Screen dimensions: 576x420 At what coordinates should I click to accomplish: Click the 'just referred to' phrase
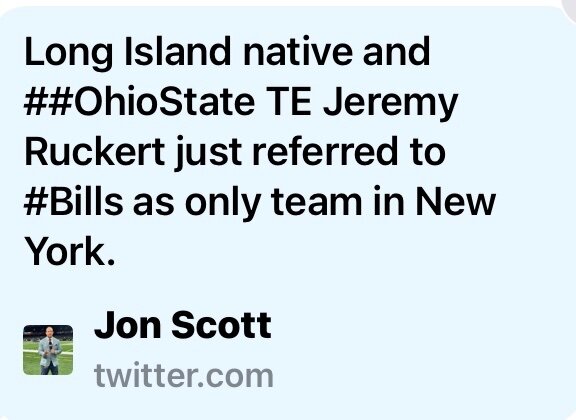coord(310,154)
